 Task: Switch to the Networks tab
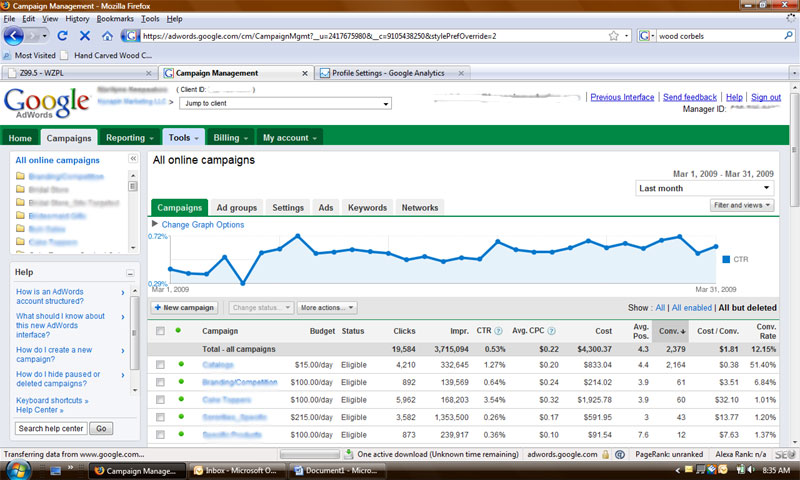coord(419,208)
